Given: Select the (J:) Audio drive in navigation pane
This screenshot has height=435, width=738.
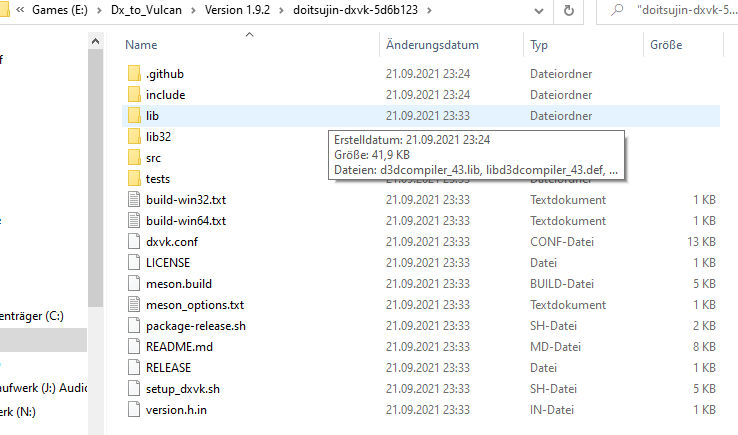Looking at the screenshot, I should pos(43,388).
